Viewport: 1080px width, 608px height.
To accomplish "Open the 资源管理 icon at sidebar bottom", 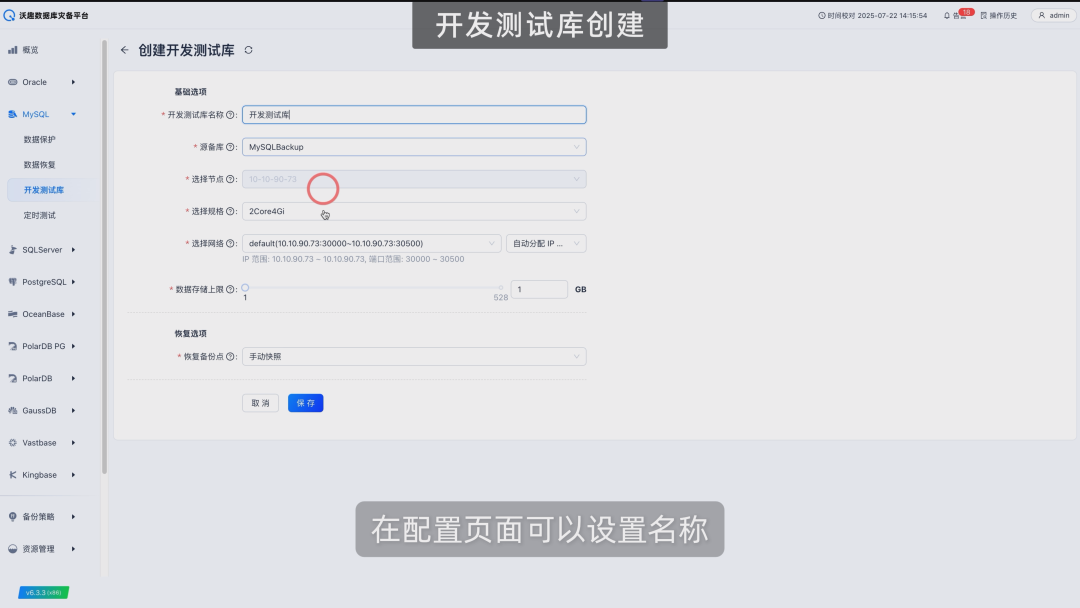I will click(14, 548).
